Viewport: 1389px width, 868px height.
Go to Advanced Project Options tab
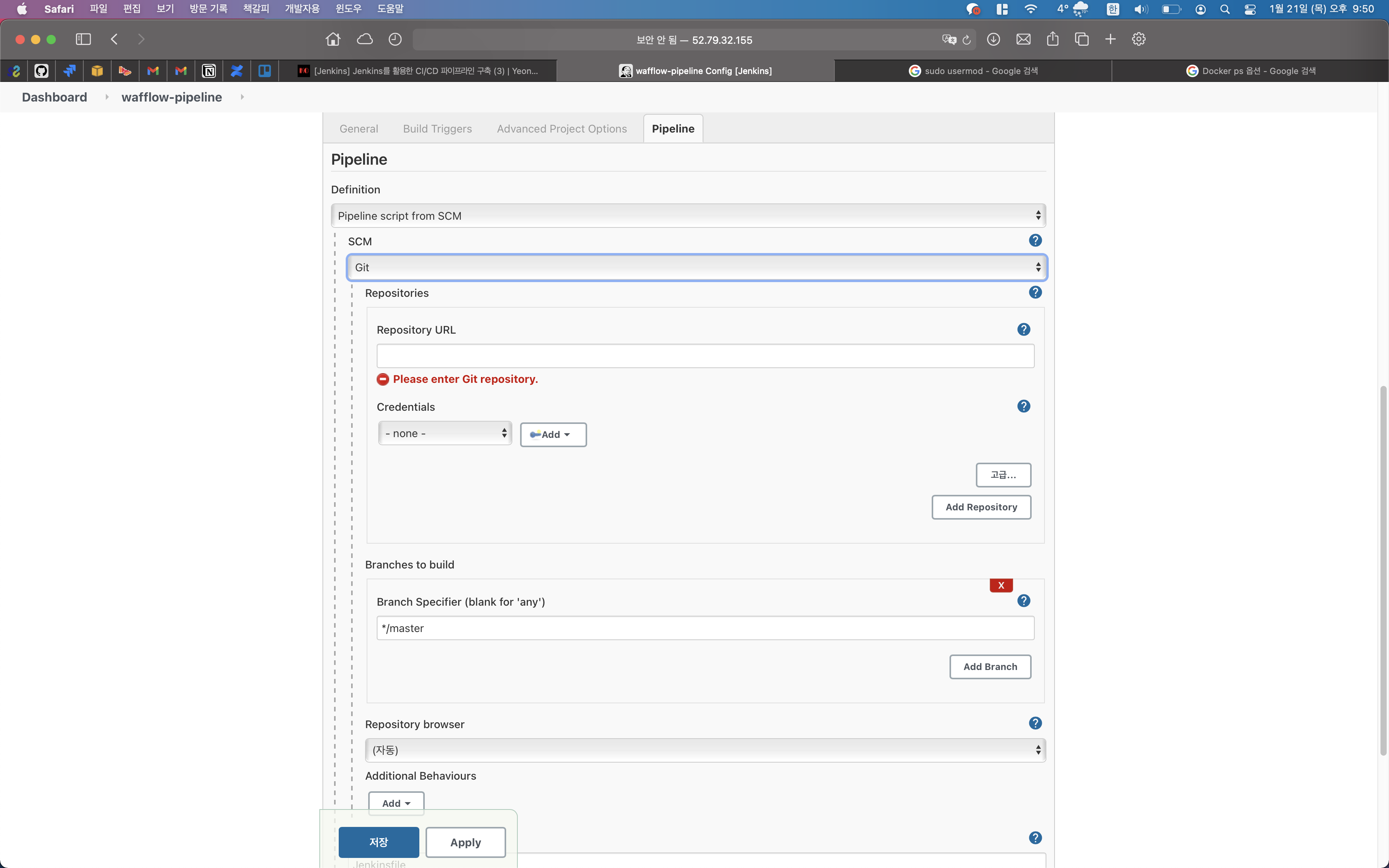pyautogui.click(x=562, y=129)
